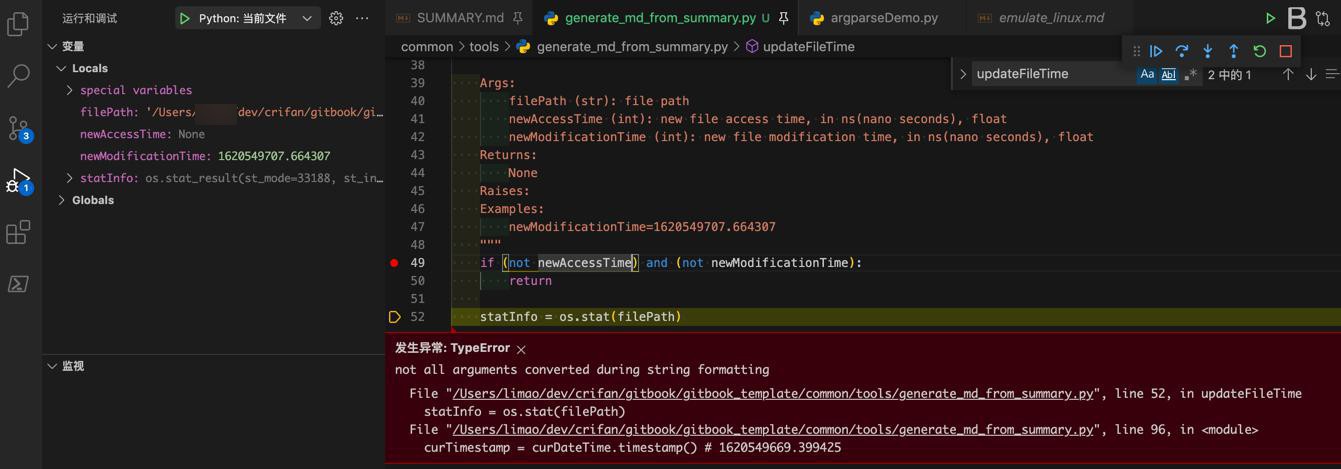The image size is (1341, 469).
Task: Open launch.json via the gear icon
Action: pyautogui.click(x=336, y=18)
